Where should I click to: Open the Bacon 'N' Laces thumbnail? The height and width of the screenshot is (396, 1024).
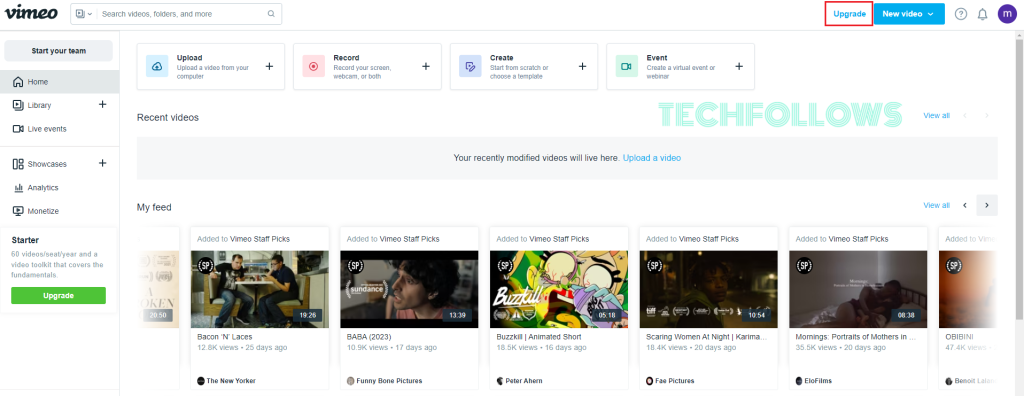(259, 289)
